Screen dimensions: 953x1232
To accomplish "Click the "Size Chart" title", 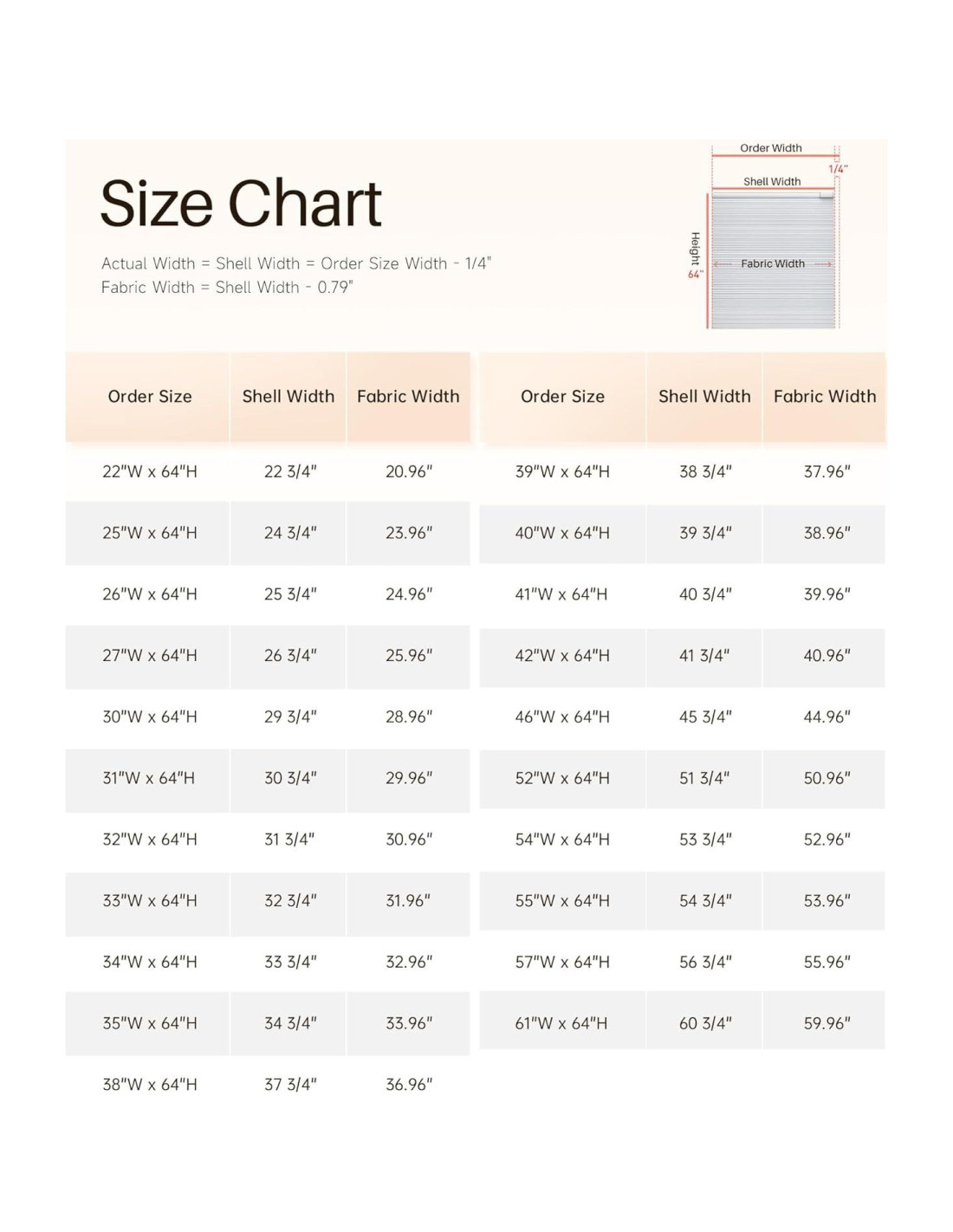I will pyautogui.click(x=241, y=204).
